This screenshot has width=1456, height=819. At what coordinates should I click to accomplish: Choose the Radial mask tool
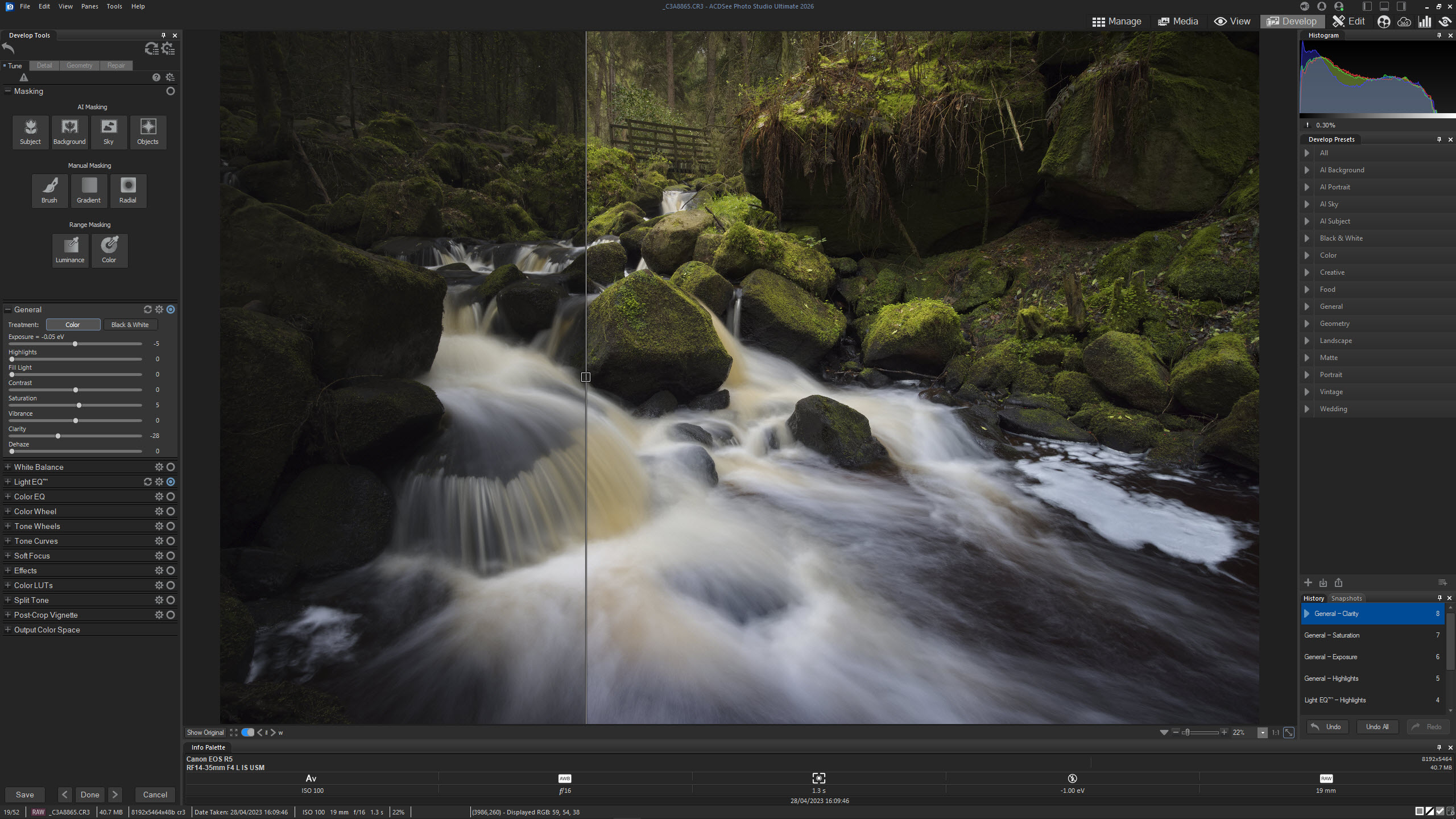point(128,191)
